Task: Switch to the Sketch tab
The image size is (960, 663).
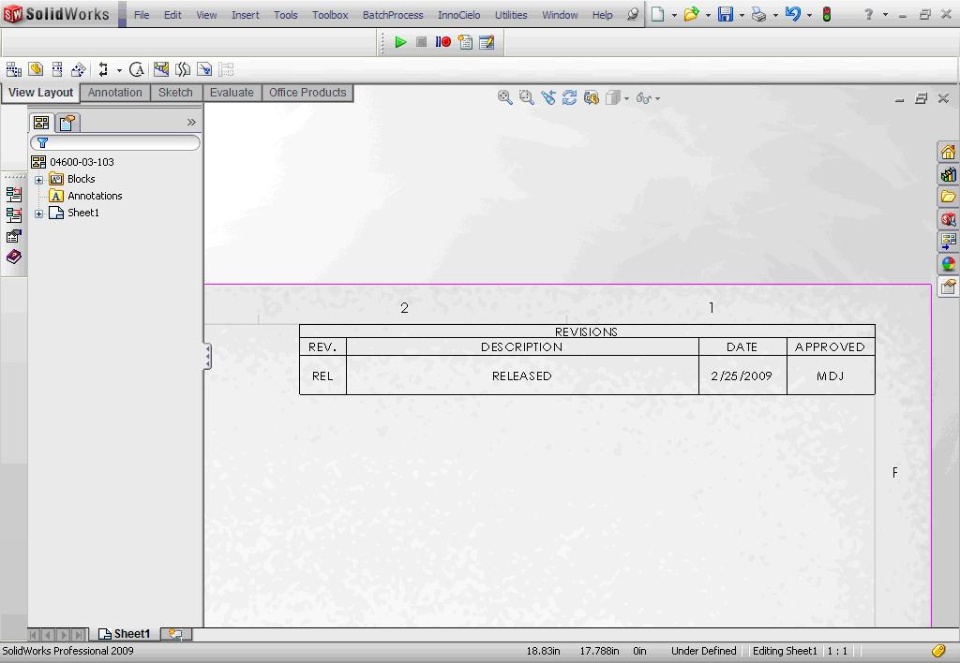Action: [175, 92]
